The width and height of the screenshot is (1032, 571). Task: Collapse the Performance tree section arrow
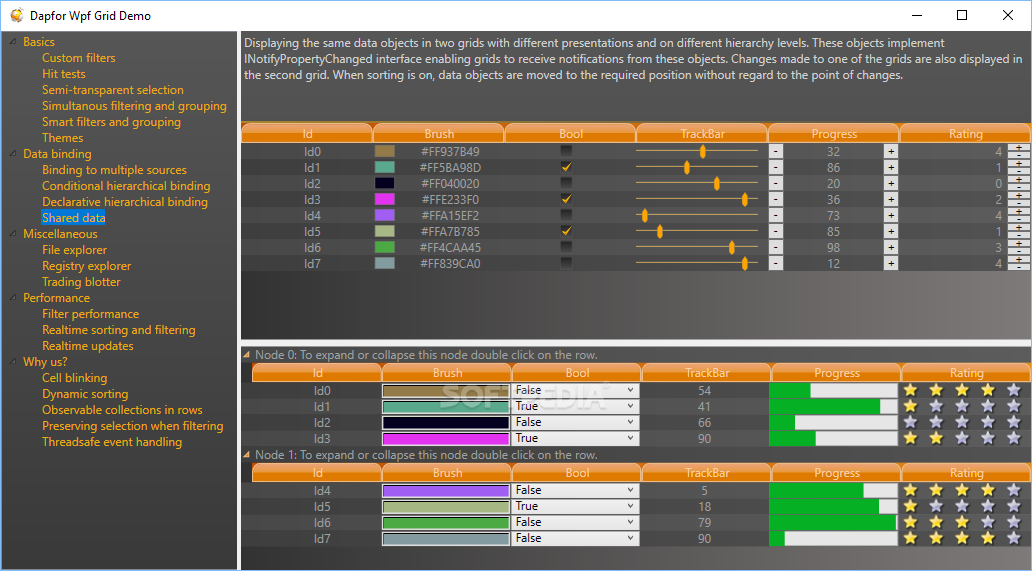click(x=13, y=297)
